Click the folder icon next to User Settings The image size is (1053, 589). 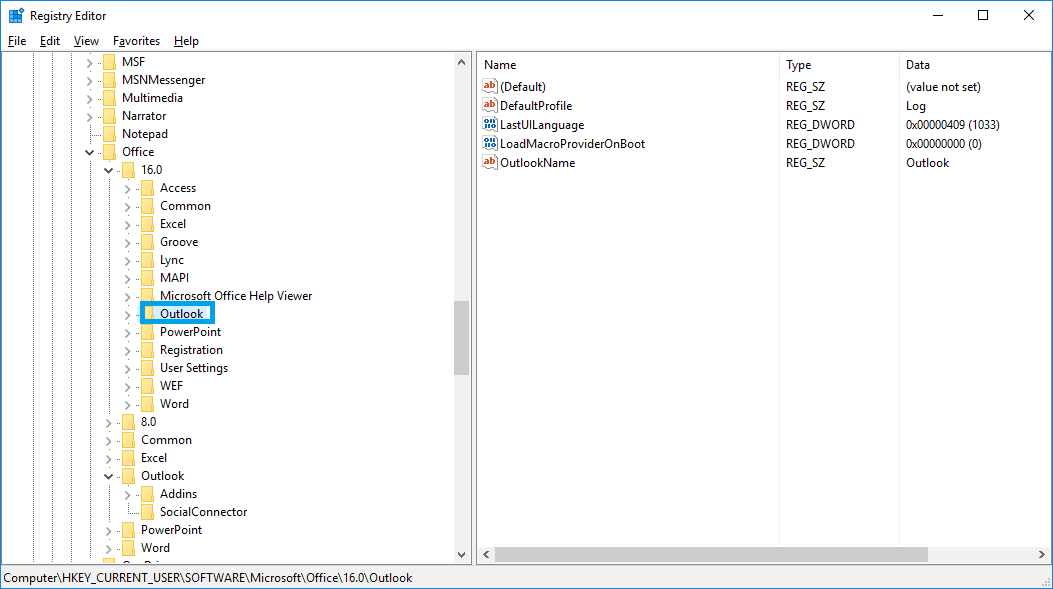pos(147,368)
